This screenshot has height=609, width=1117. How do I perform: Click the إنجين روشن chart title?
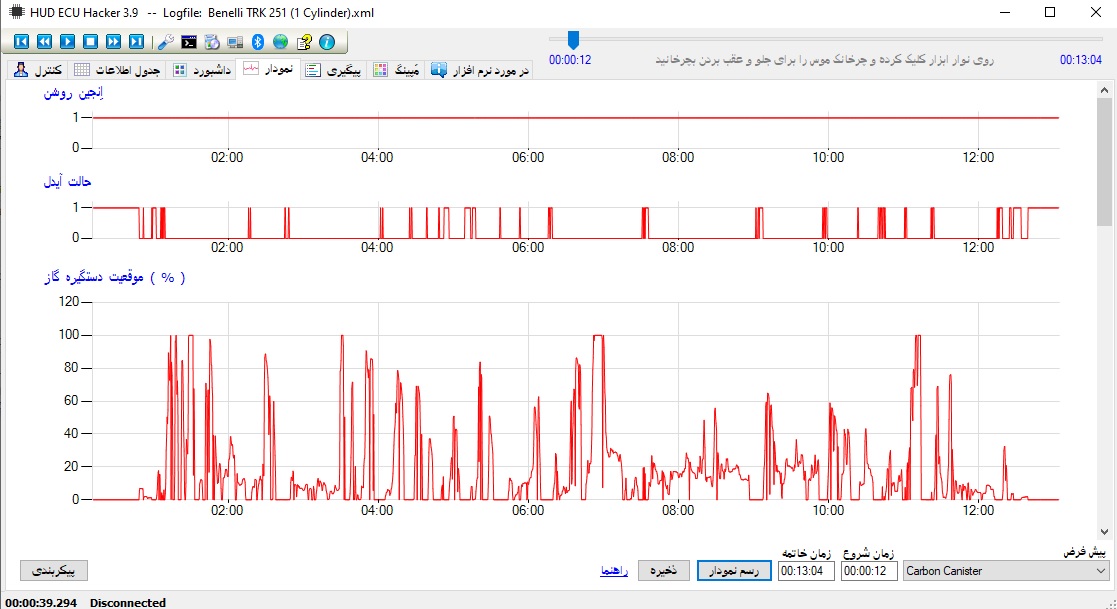pyautogui.click(x=73, y=93)
